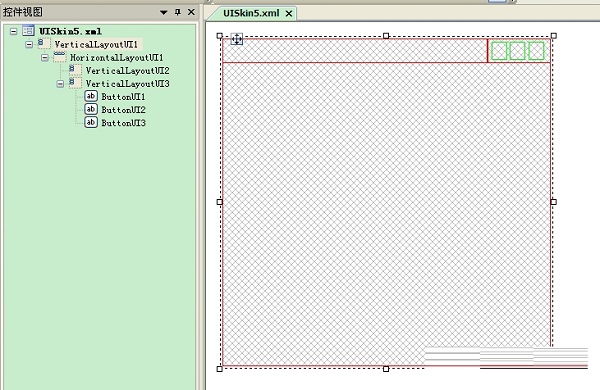This screenshot has width=600, height=390.
Task: Select the second green button on canvas
Action: point(517,51)
